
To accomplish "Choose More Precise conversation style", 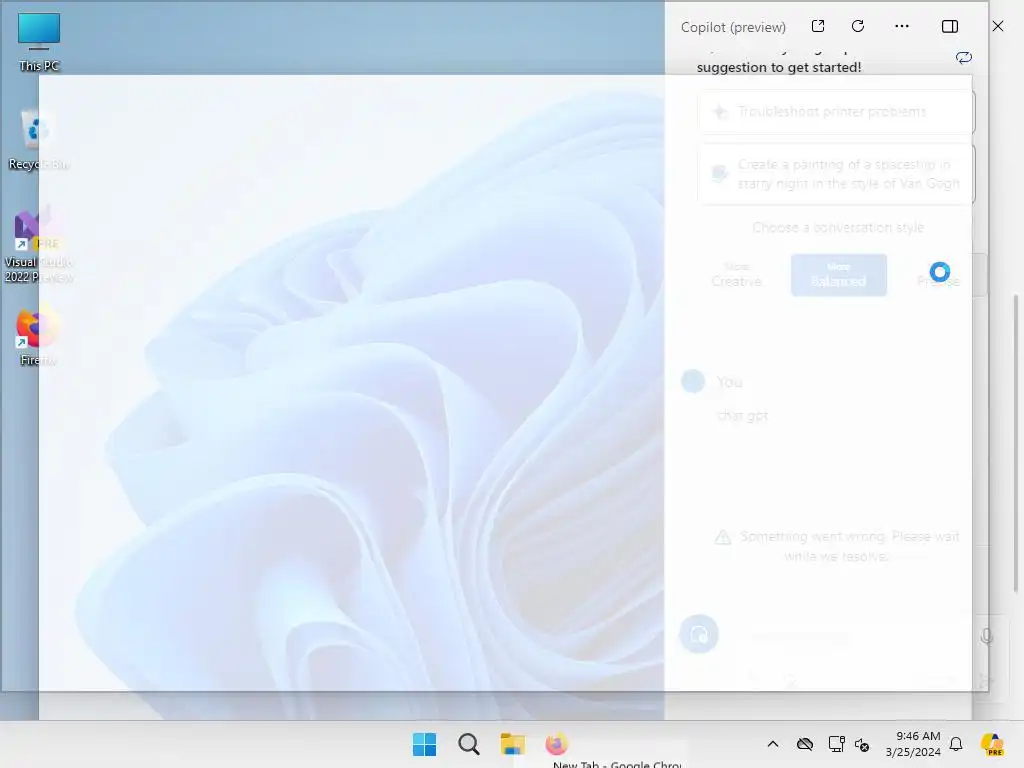I will [x=938, y=275].
